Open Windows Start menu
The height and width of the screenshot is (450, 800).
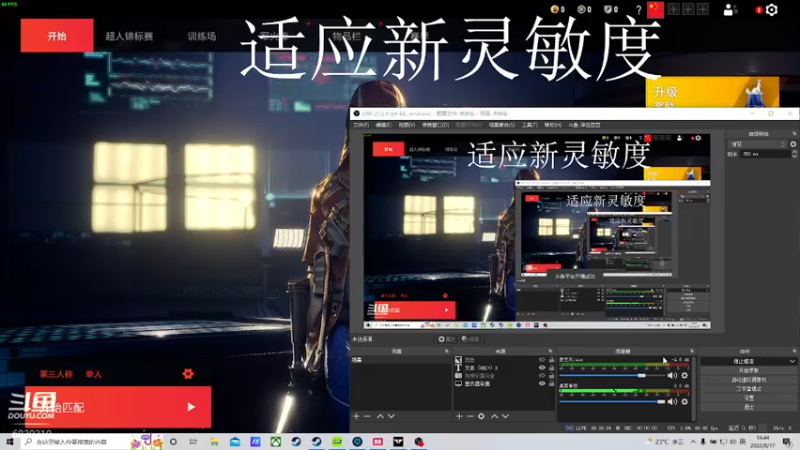(9, 441)
